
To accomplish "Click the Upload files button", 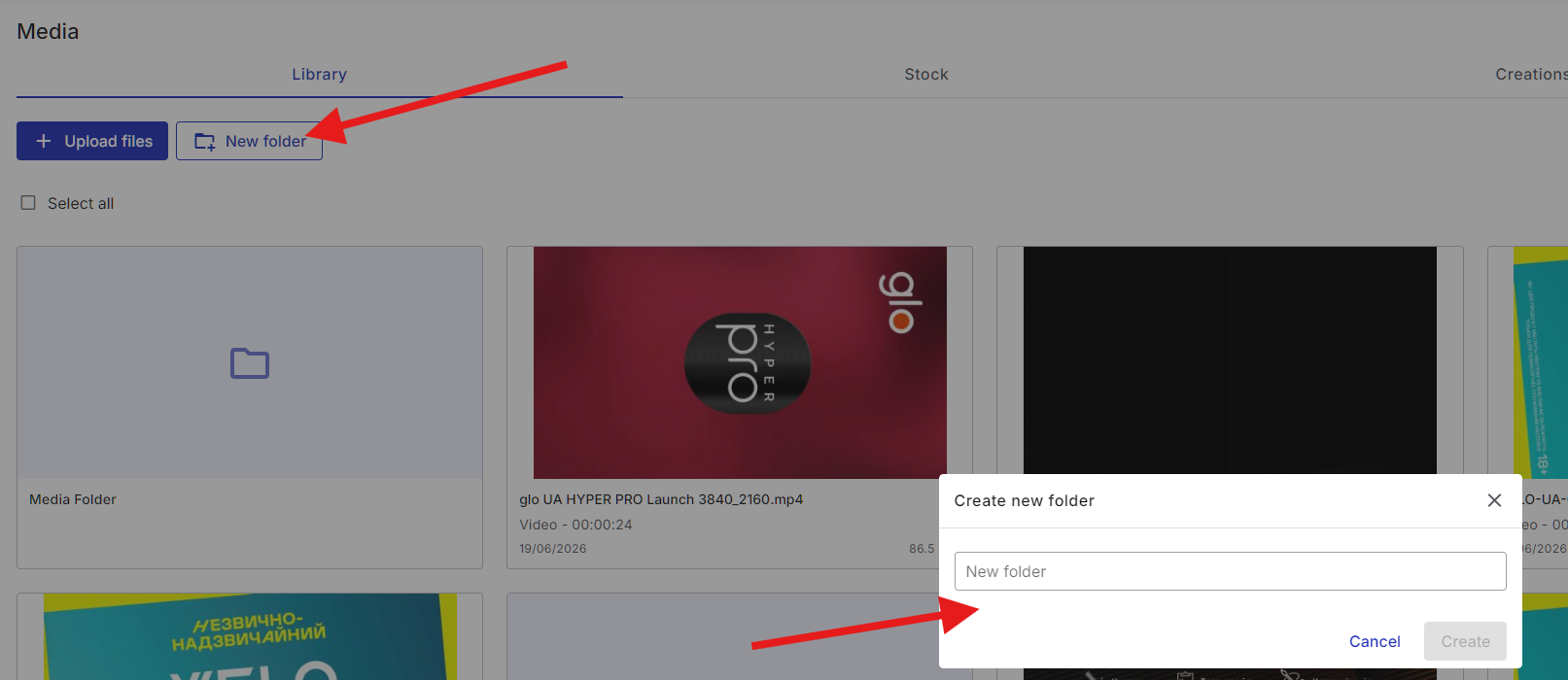I will pyautogui.click(x=92, y=141).
